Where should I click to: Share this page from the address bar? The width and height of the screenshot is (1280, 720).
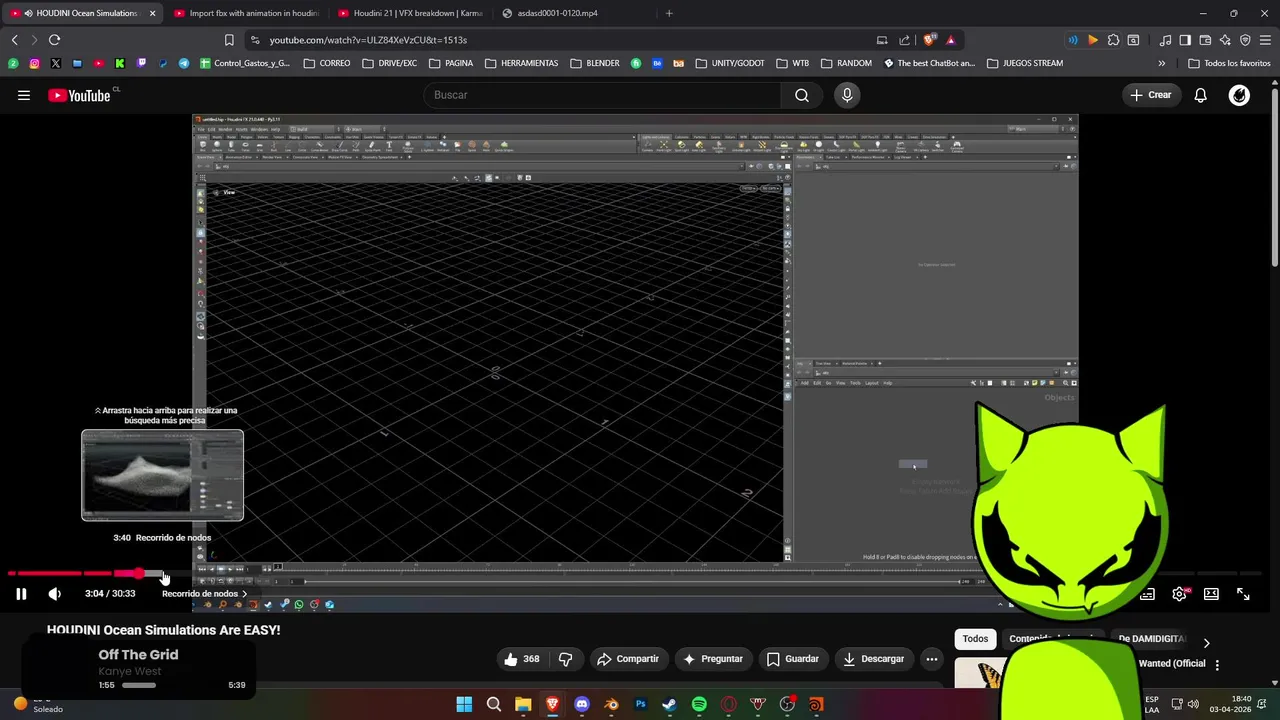904,40
